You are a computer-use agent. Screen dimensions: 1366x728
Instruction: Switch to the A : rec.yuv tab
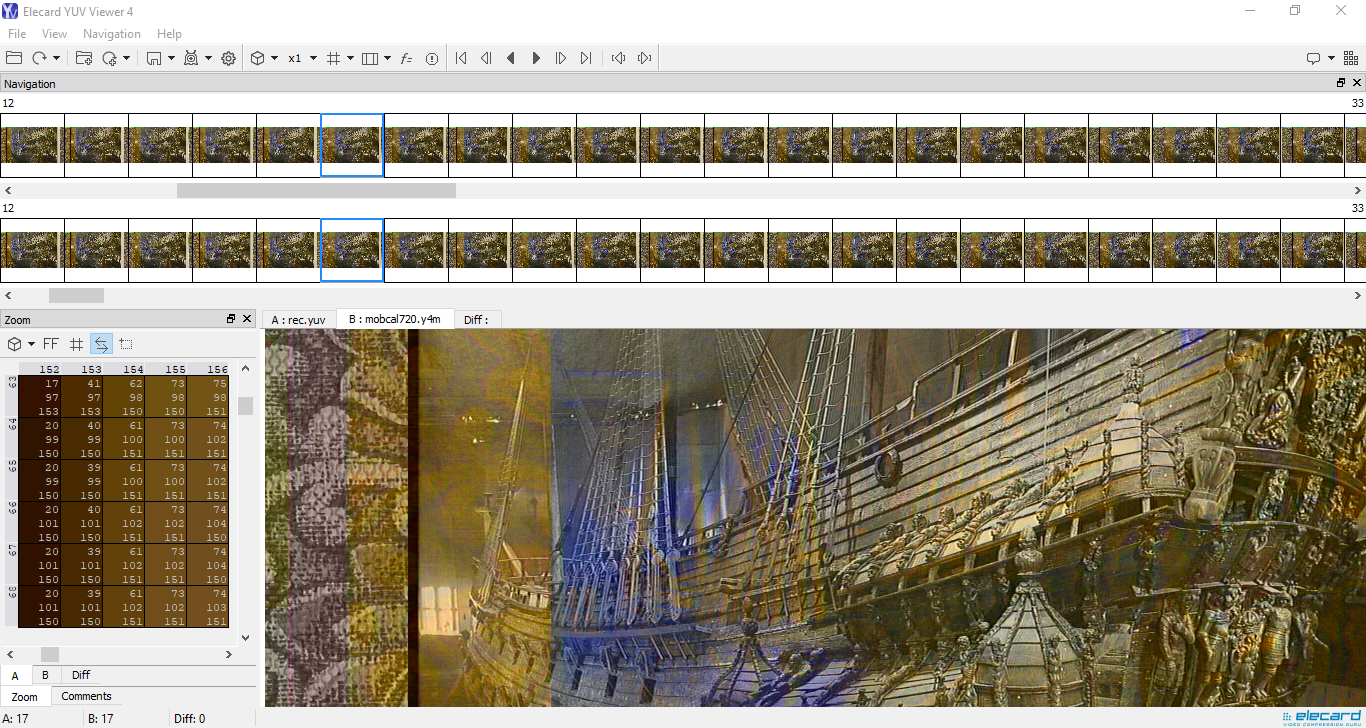point(298,320)
